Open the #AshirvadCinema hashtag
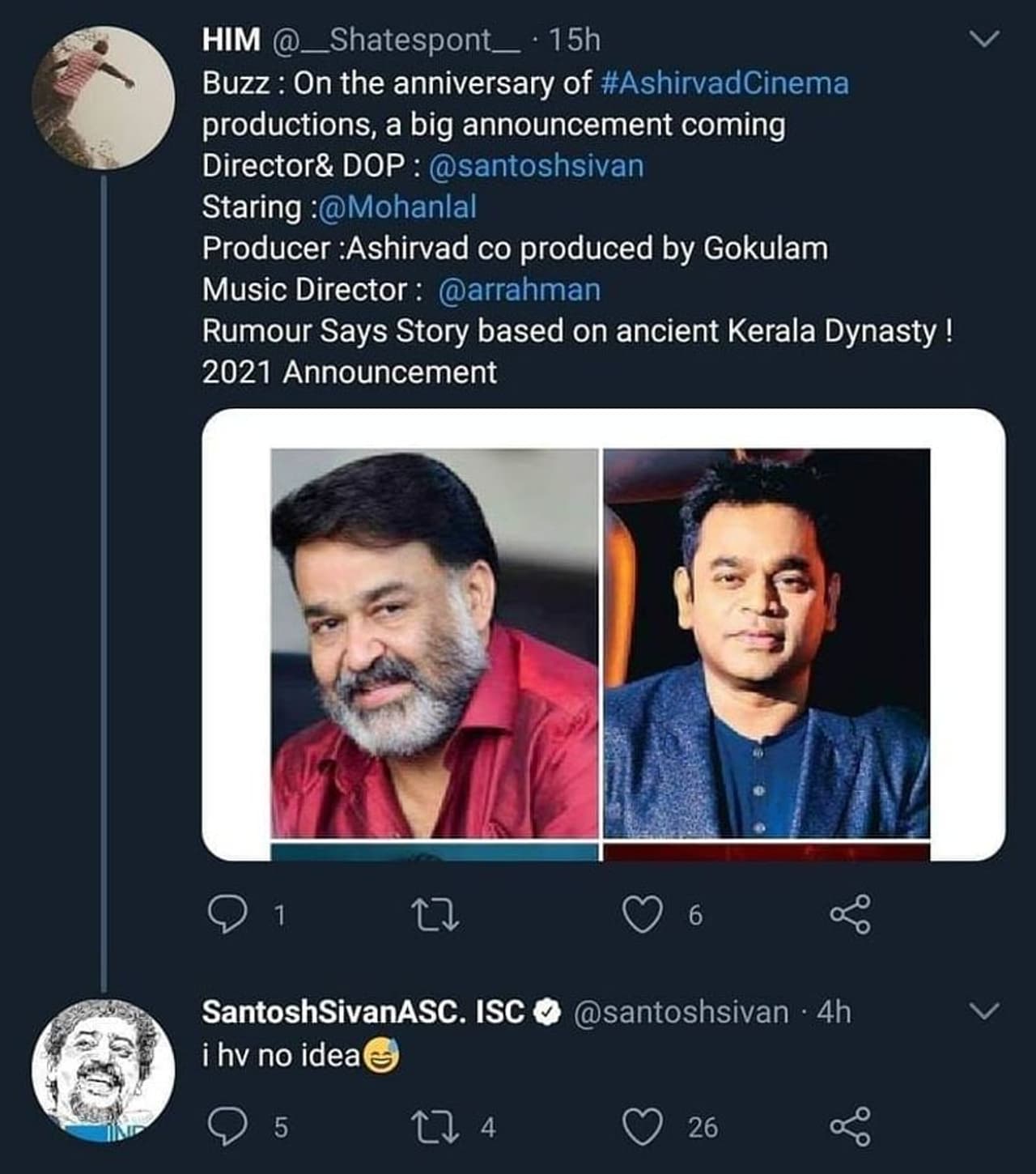 [x=725, y=83]
